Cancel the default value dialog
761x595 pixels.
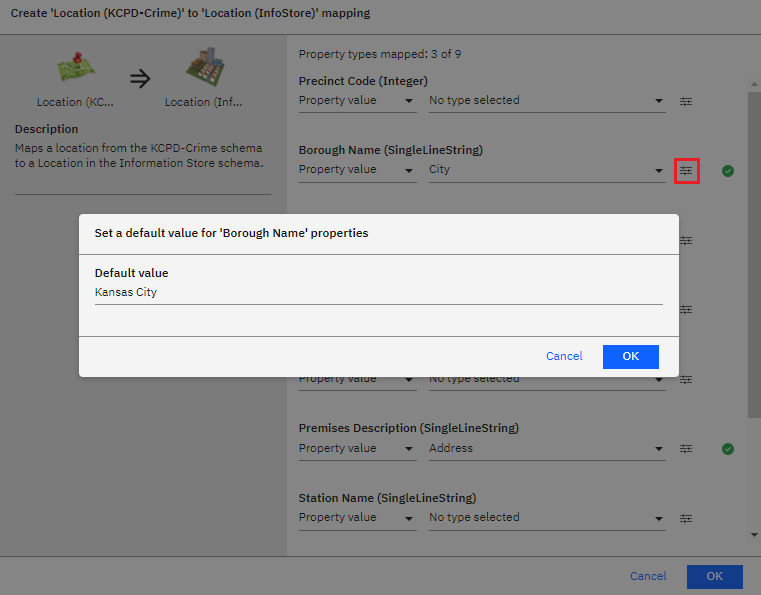point(564,356)
